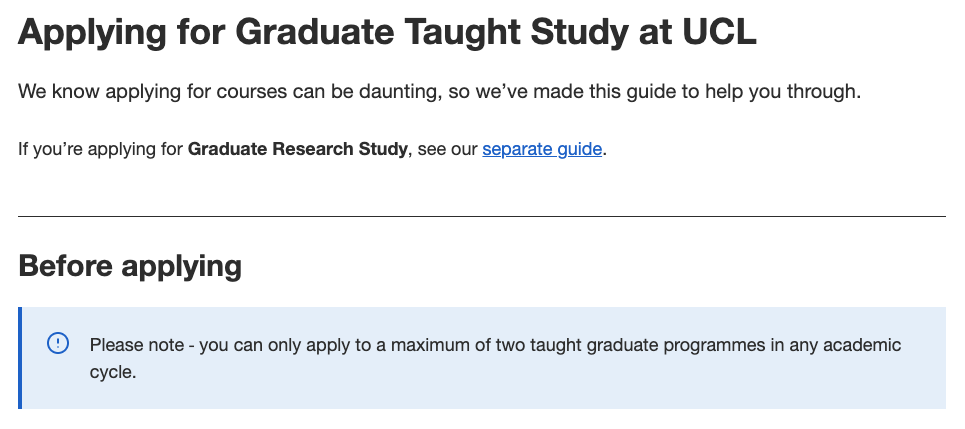Click the words see our before the link
Viewport: 965px width, 429px height.
pyautogui.click(x=447, y=150)
